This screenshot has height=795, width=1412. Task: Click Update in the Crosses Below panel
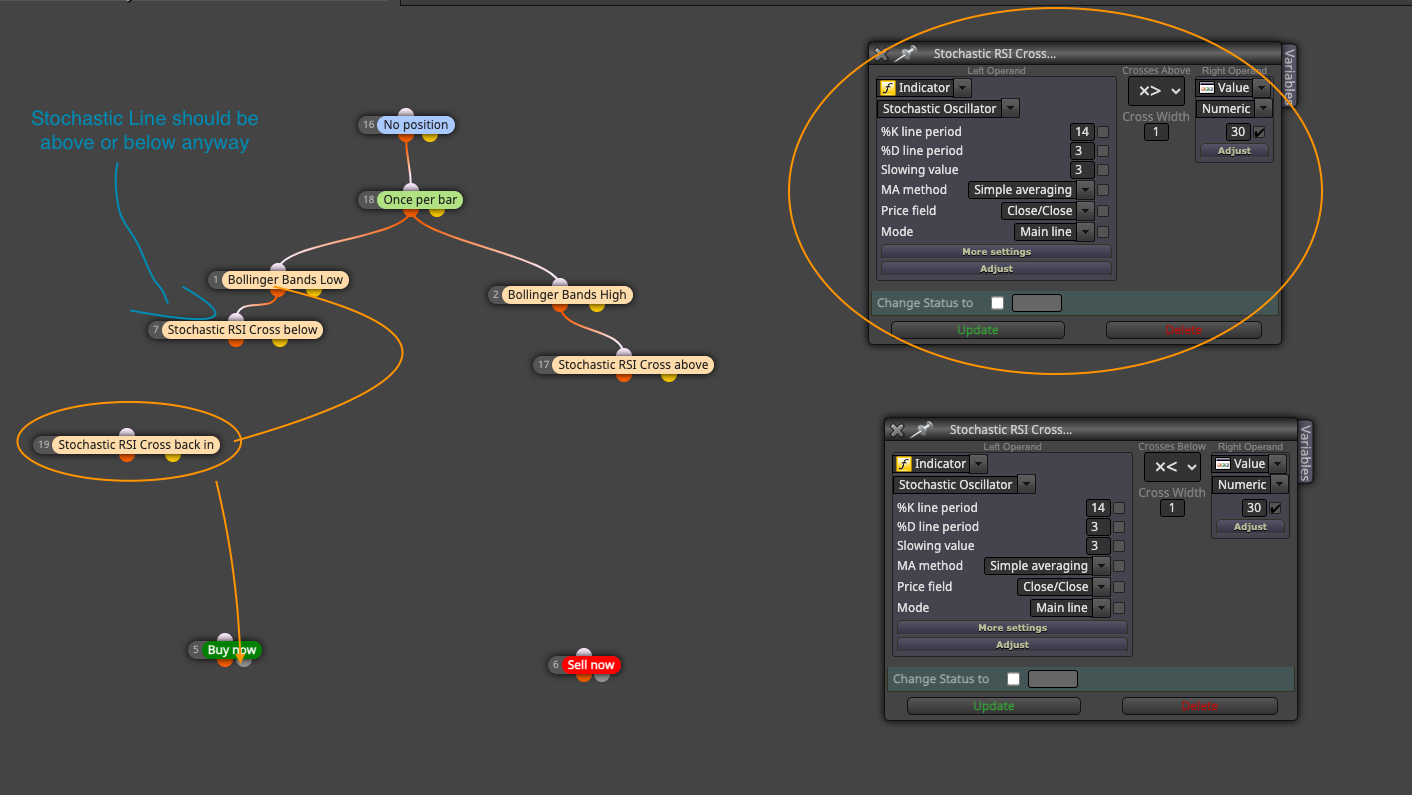tap(994, 706)
